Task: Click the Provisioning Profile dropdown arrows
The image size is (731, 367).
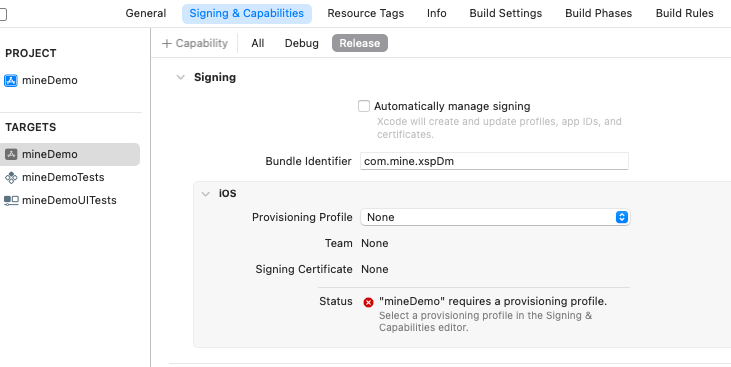Action: coord(622,217)
